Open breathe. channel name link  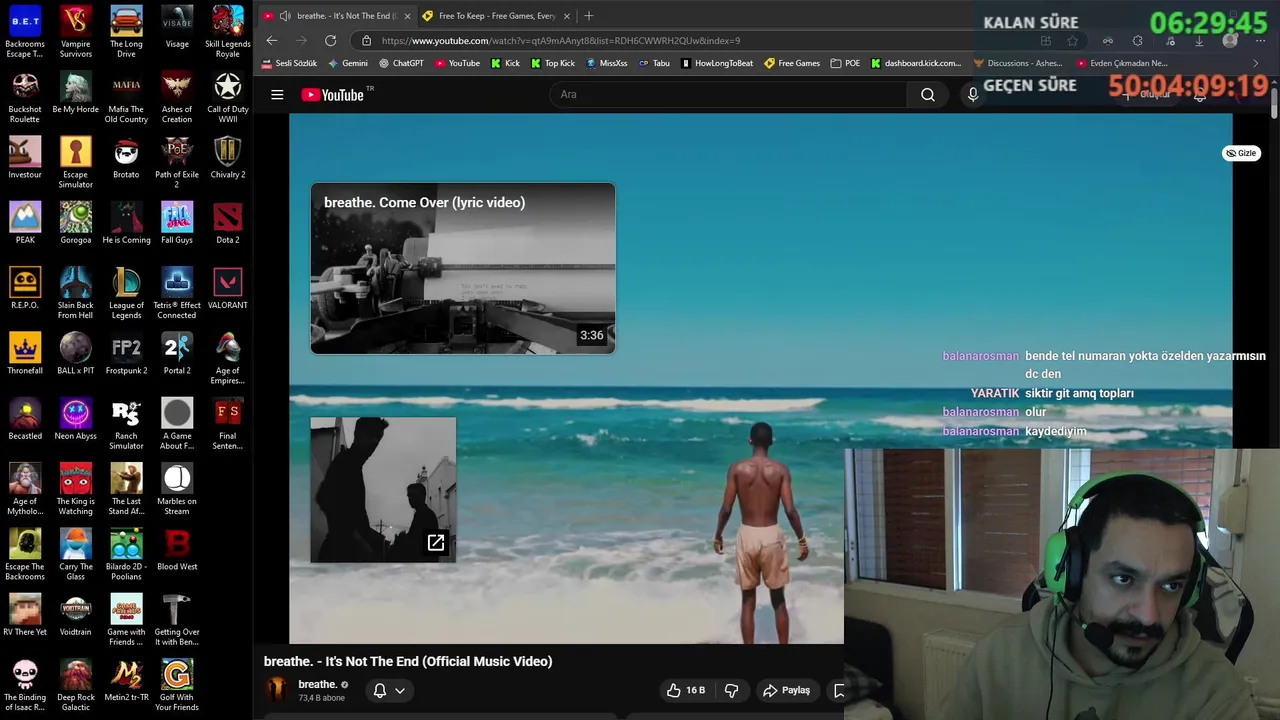[317, 684]
